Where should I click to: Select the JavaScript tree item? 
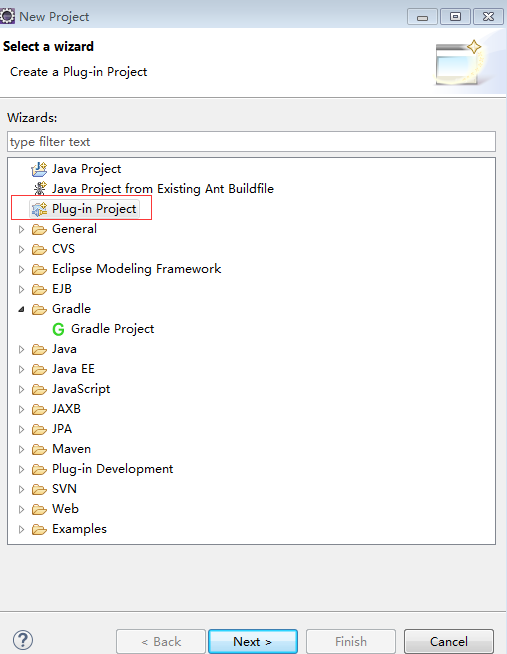click(x=81, y=389)
